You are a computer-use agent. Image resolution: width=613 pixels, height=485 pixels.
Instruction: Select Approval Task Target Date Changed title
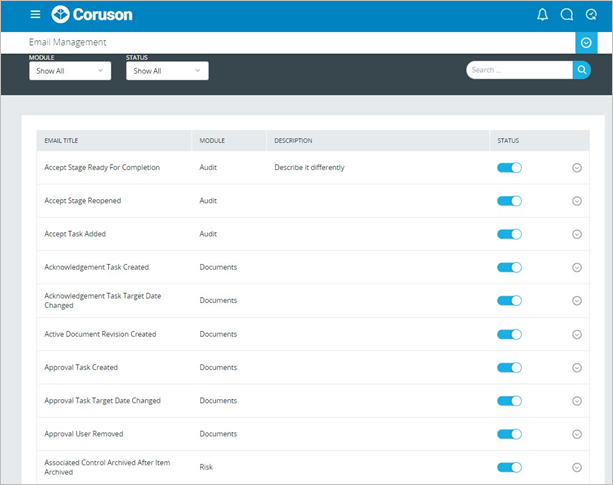point(102,401)
